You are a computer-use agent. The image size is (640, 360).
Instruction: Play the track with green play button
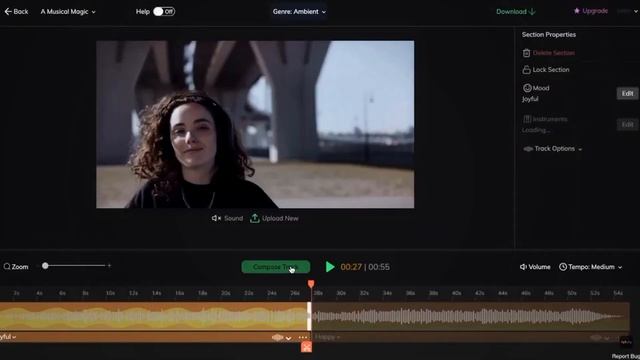330,267
